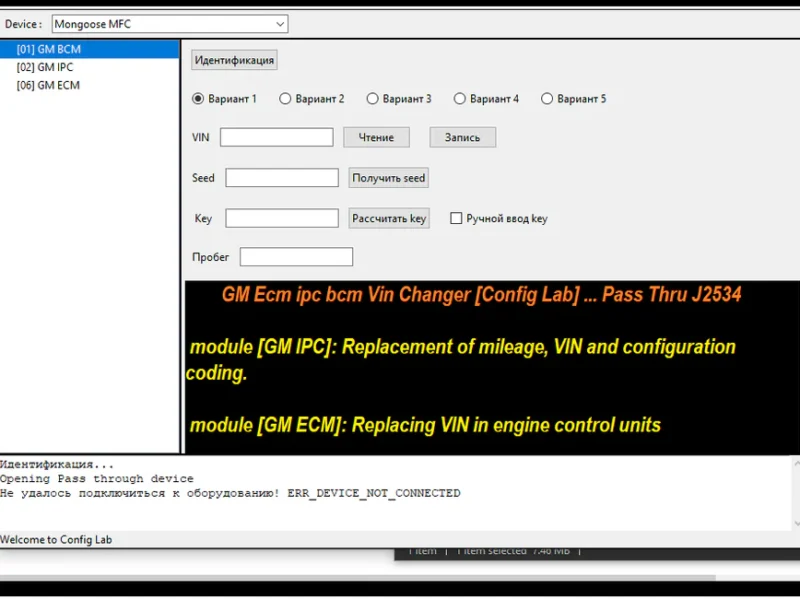This screenshot has width=800, height=600.
Task: Open the Device dropdown showing Mongoose MFC
Action: click(x=170, y=24)
